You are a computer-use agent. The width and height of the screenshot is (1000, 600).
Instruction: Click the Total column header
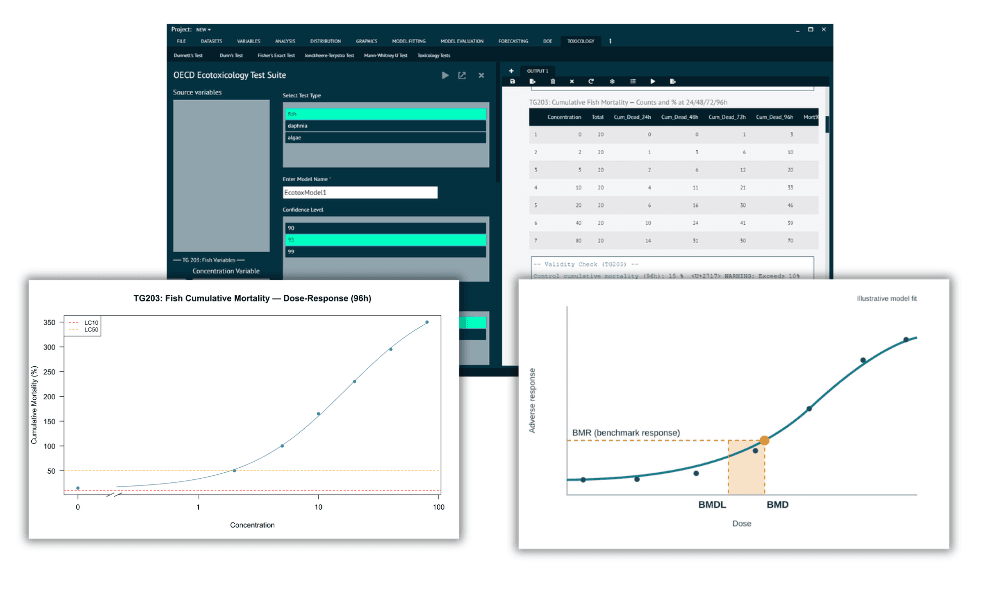tap(598, 117)
